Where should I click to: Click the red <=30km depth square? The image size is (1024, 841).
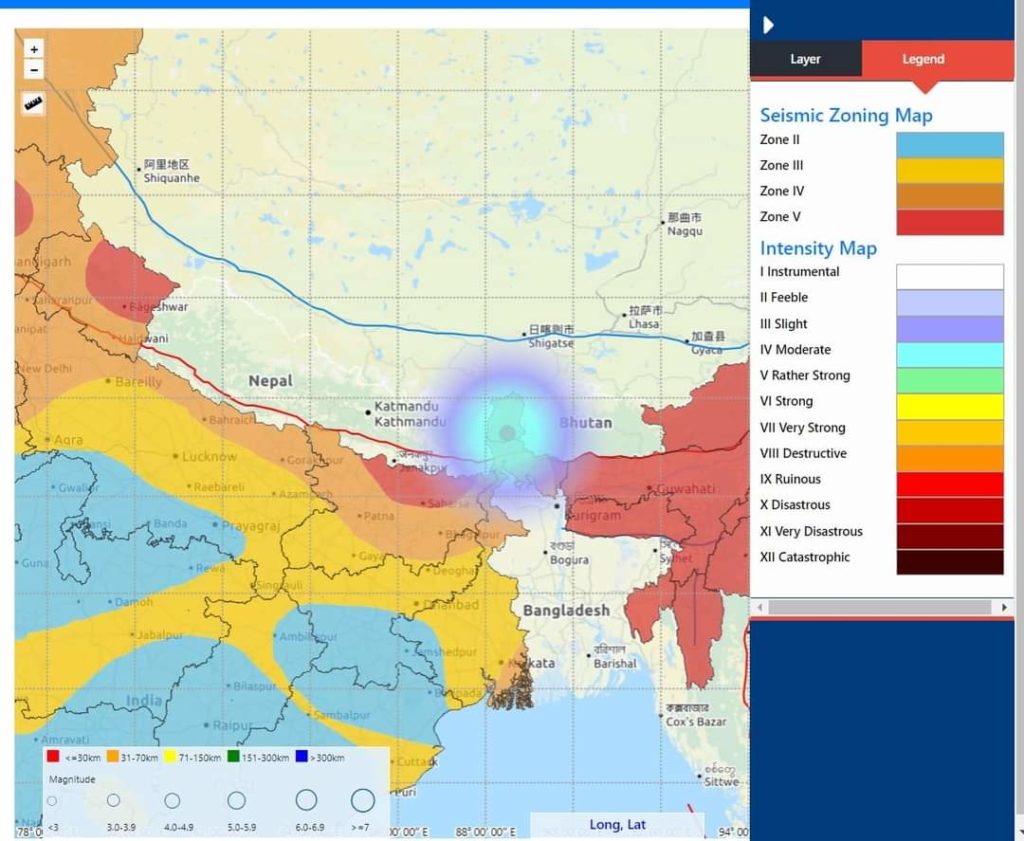(52, 758)
